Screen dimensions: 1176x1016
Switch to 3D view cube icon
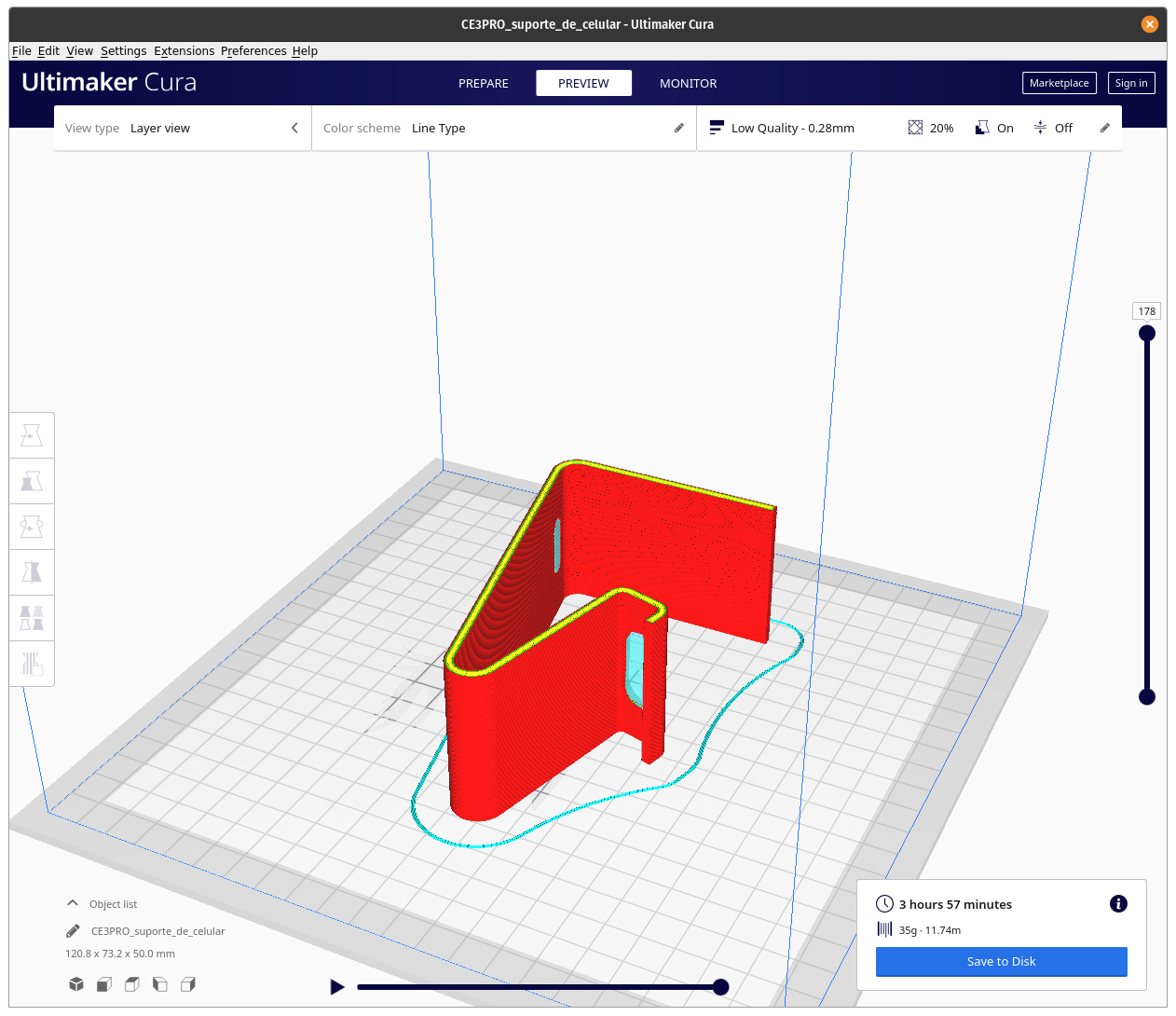(x=76, y=984)
